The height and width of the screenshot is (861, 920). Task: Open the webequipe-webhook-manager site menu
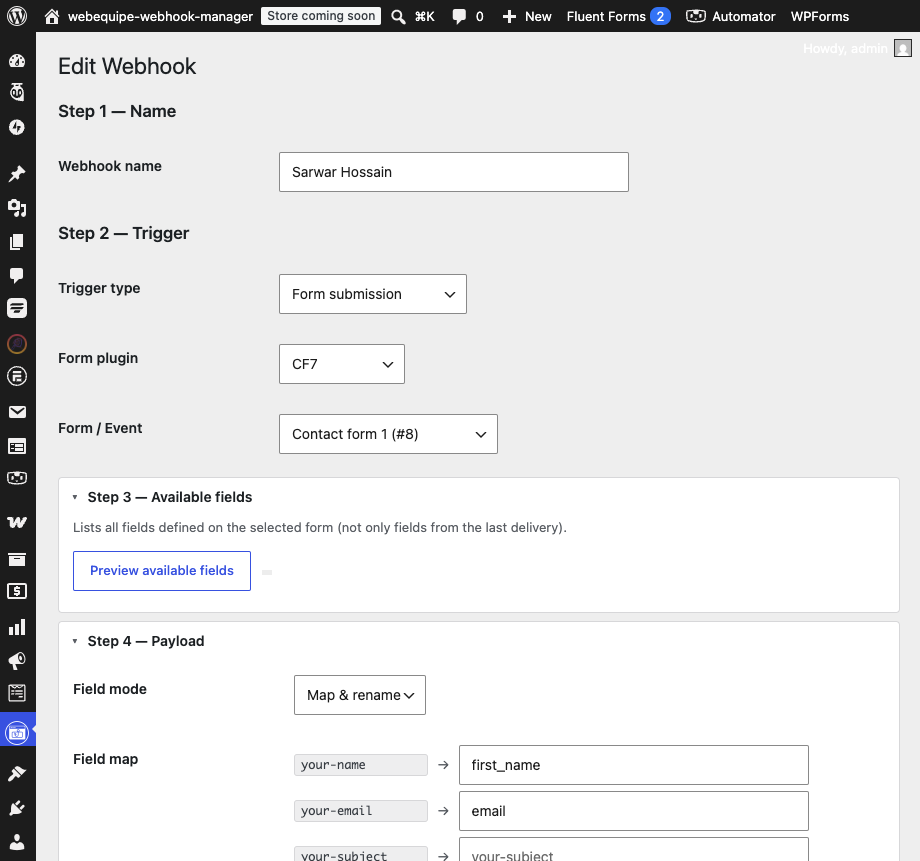tap(149, 16)
